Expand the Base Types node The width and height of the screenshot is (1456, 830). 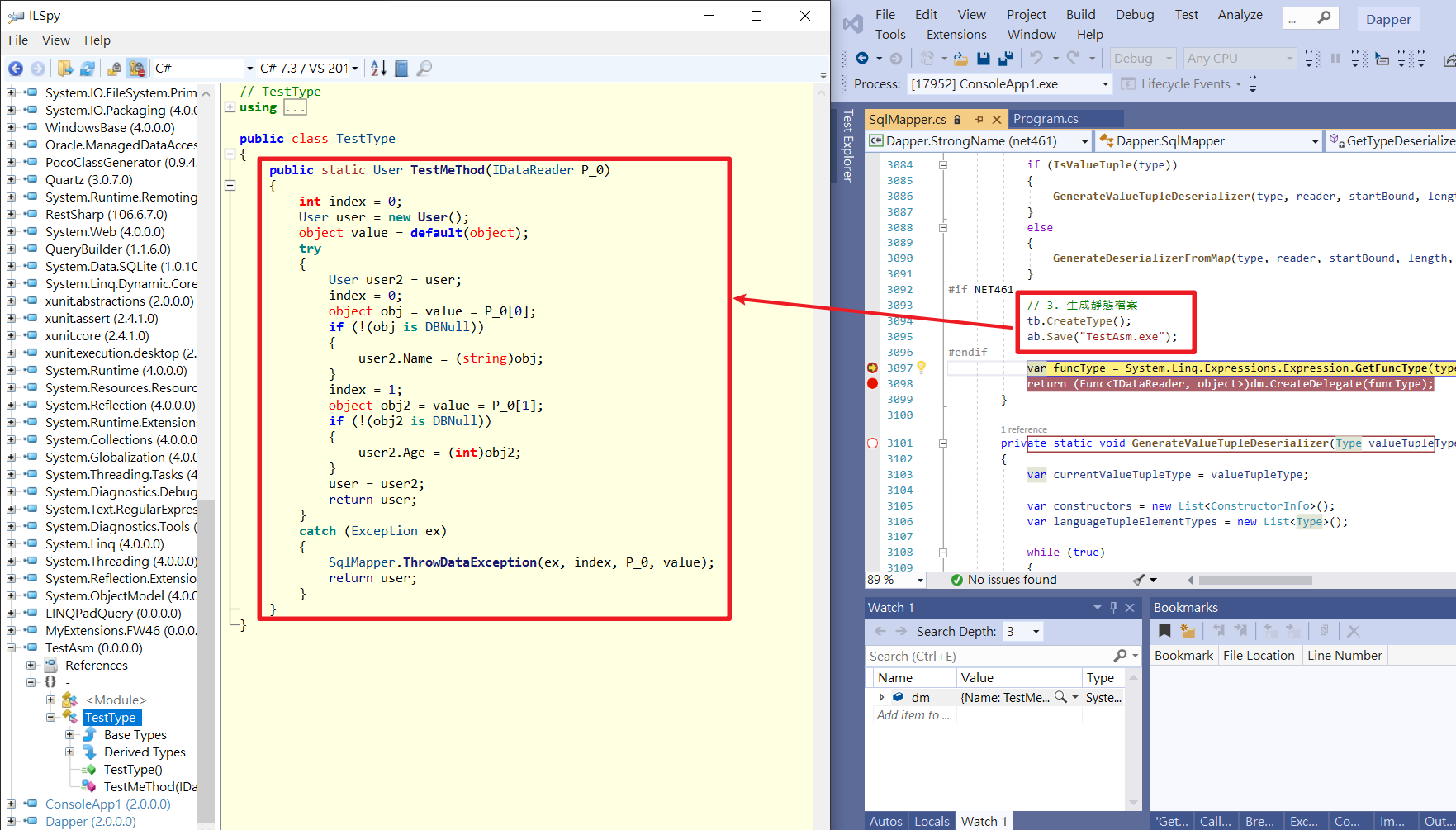tap(70, 735)
